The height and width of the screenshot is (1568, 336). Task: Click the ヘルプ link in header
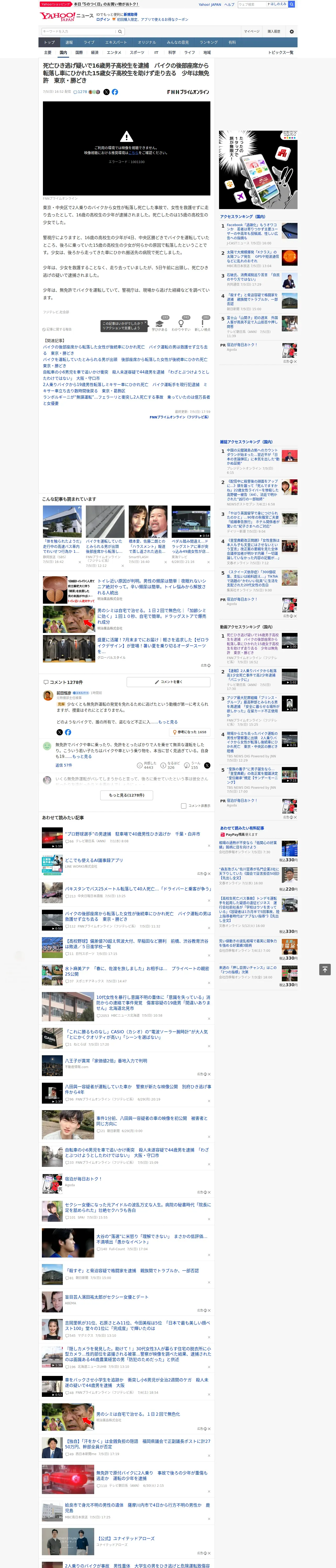tap(229, 4)
